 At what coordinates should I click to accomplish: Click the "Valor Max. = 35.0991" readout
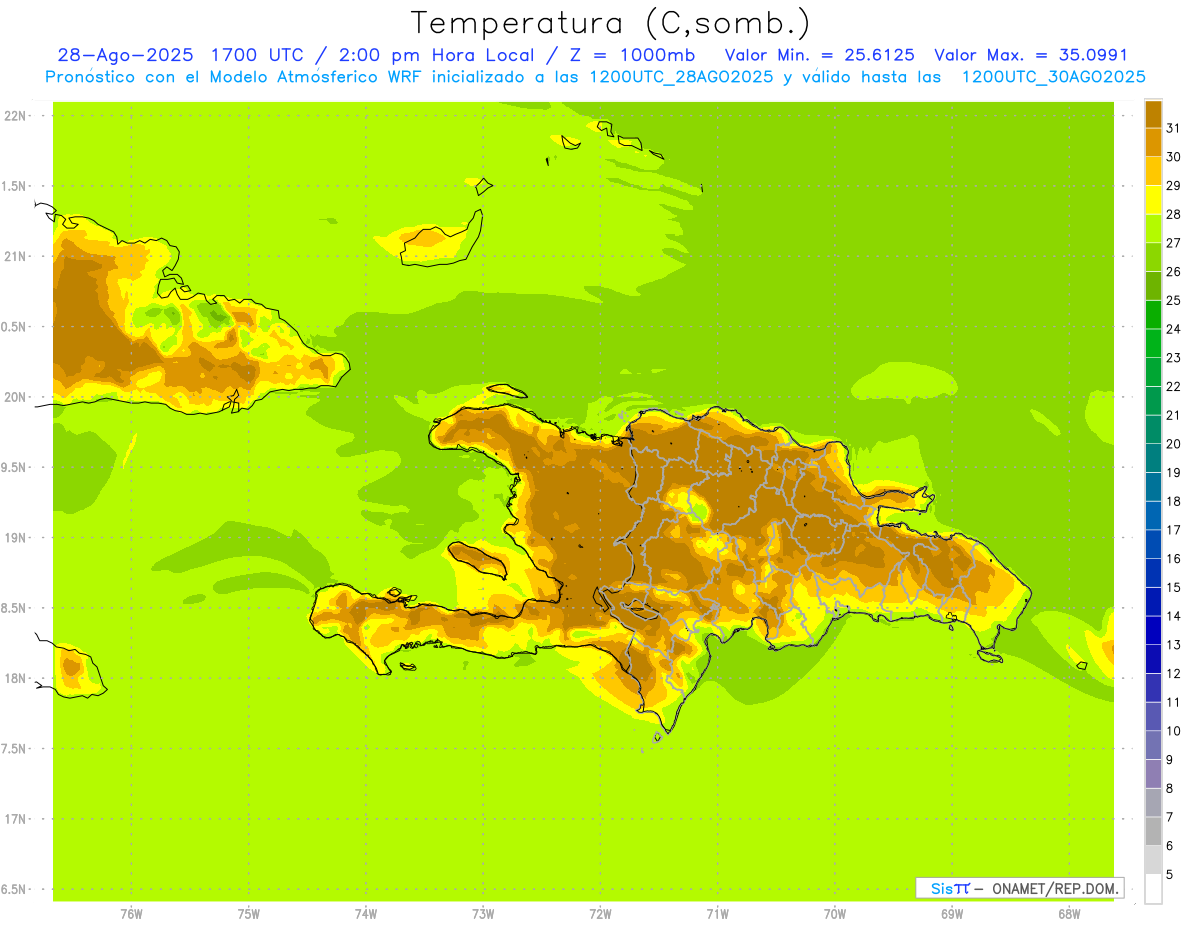click(1030, 55)
